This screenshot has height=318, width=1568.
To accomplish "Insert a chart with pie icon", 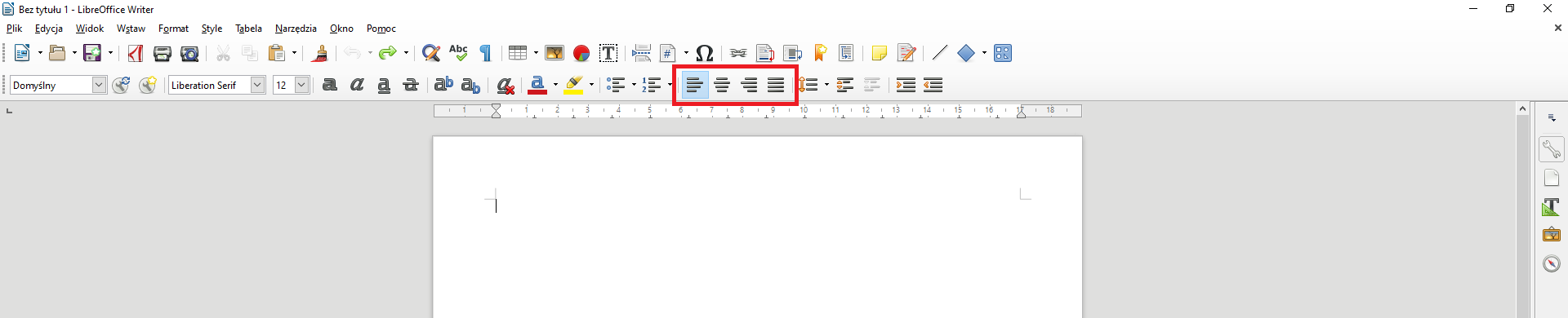I will point(581,53).
